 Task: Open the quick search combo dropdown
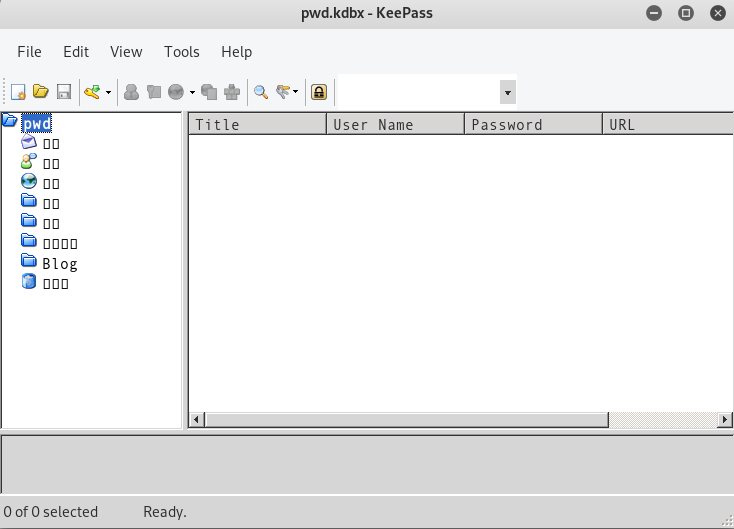507,92
